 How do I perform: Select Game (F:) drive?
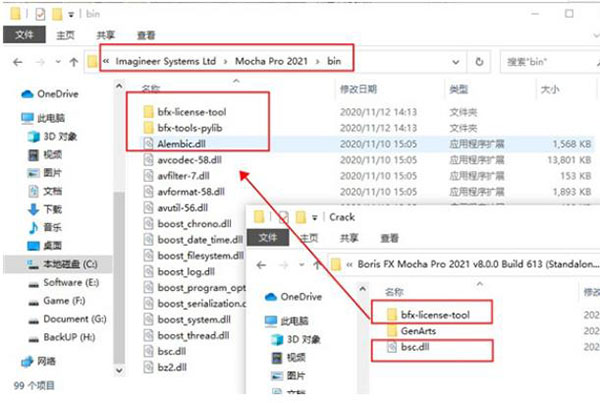tap(57, 301)
